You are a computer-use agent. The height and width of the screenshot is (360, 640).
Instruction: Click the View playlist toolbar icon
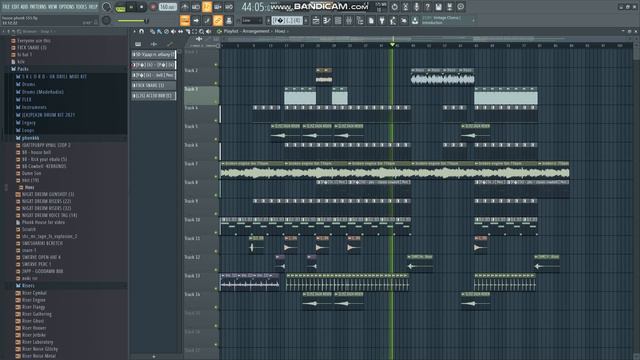(316, 20)
